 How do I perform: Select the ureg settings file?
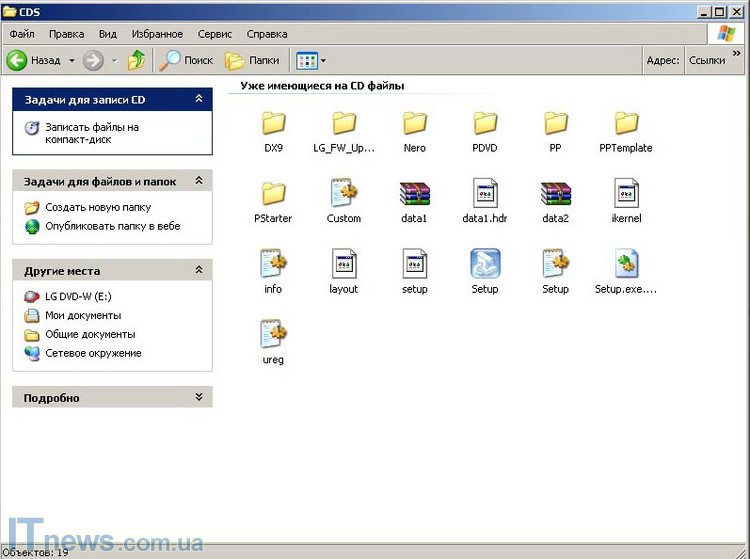point(273,334)
